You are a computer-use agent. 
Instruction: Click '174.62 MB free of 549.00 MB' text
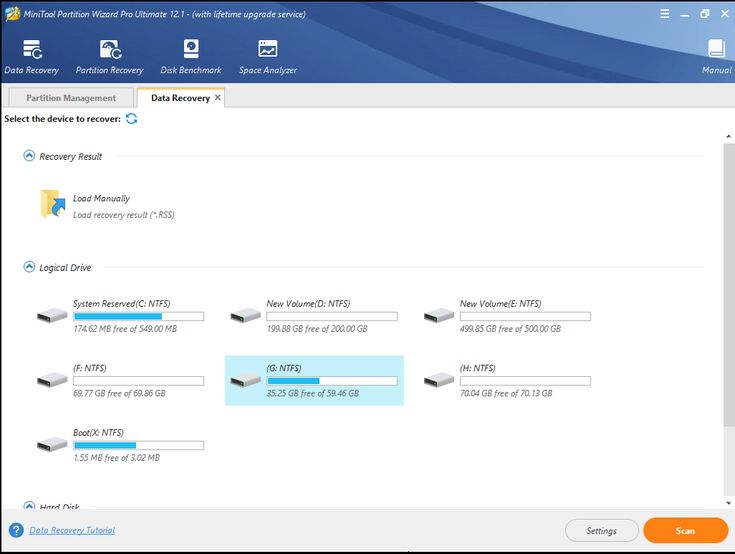125,329
